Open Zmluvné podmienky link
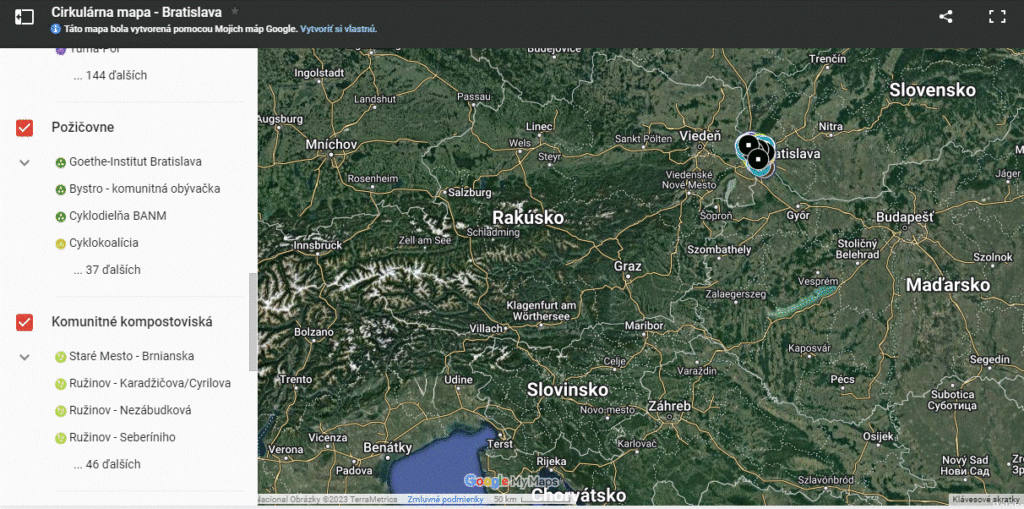Image resolution: width=1024 pixels, height=509 pixels. click(x=445, y=499)
